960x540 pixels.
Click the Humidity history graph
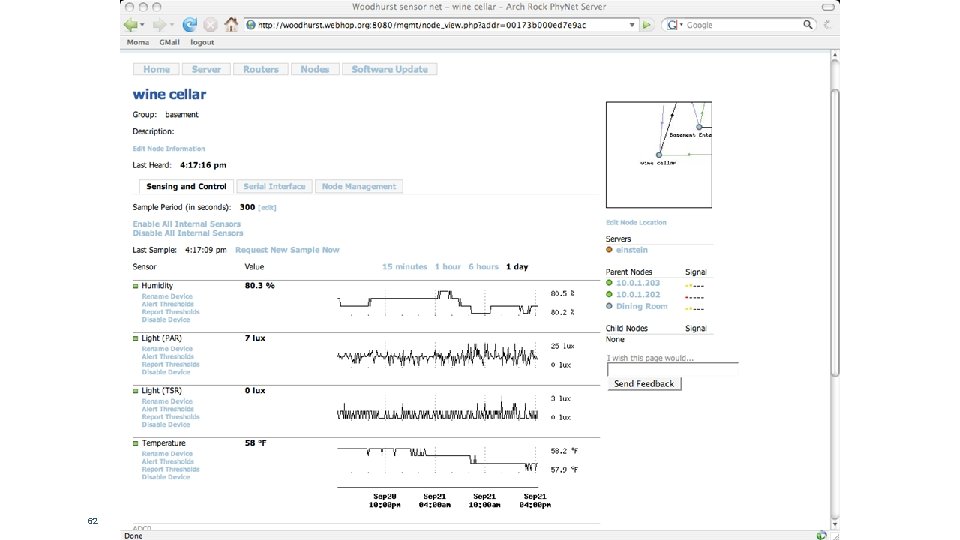[x=437, y=303]
